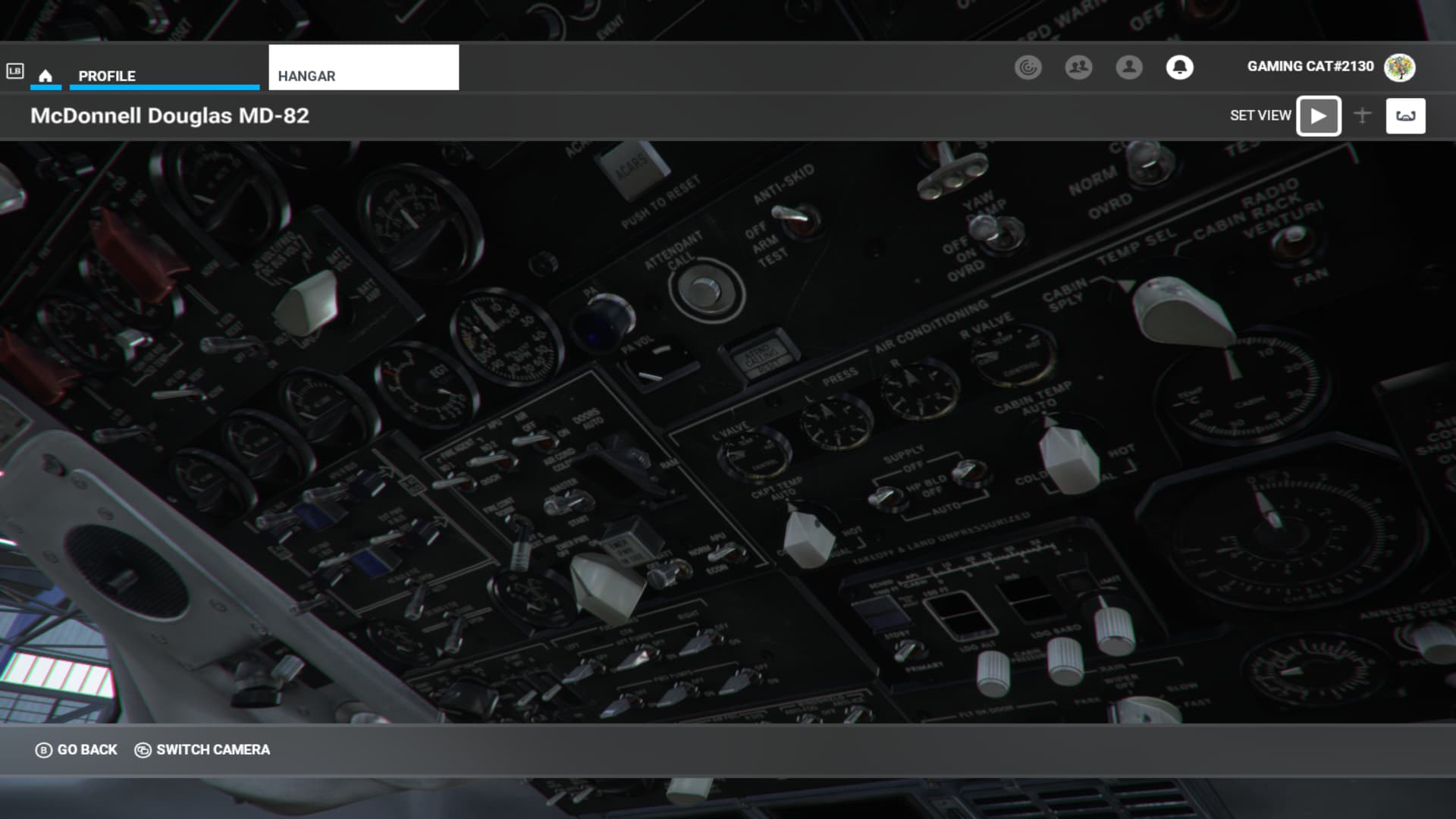Open the PROFILE tab

click(165, 75)
